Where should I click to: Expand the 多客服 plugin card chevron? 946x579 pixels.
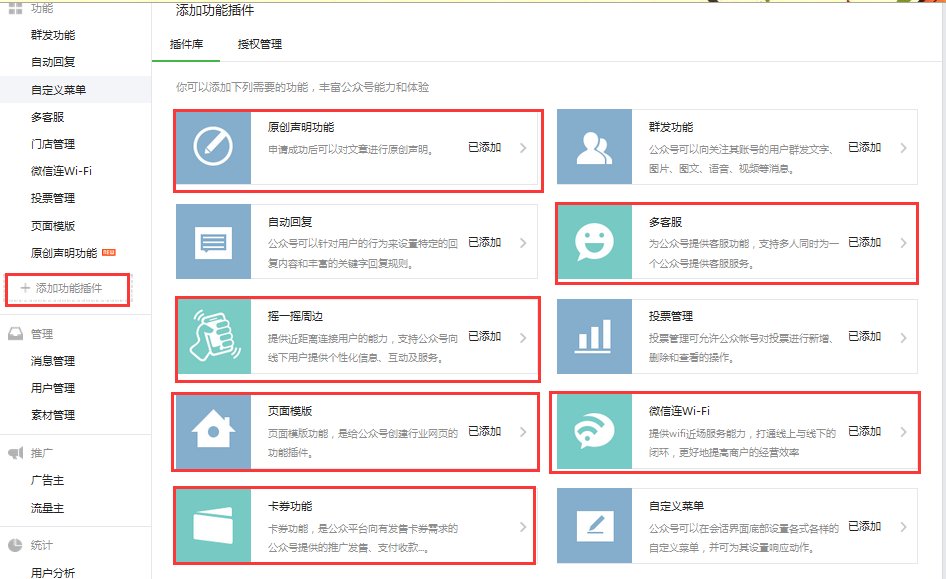906,242
